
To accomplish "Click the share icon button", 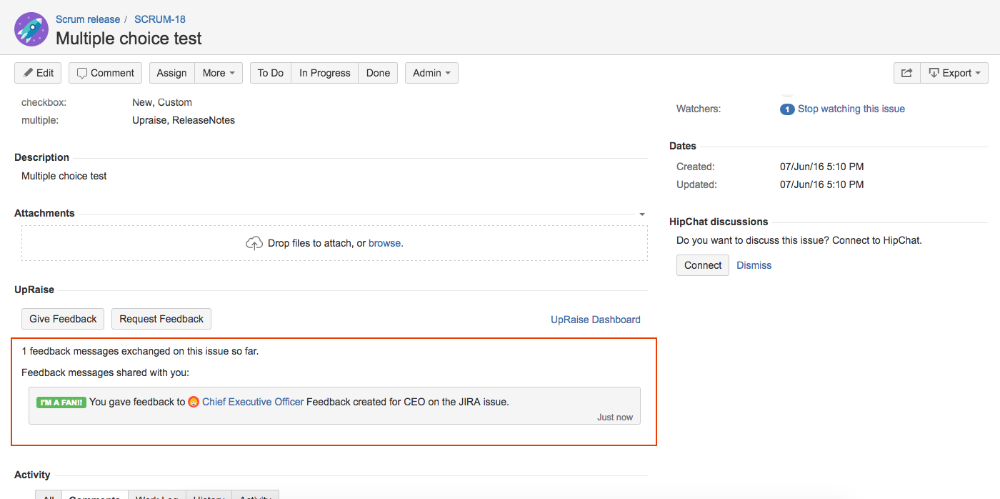I will [x=906, y=73].
